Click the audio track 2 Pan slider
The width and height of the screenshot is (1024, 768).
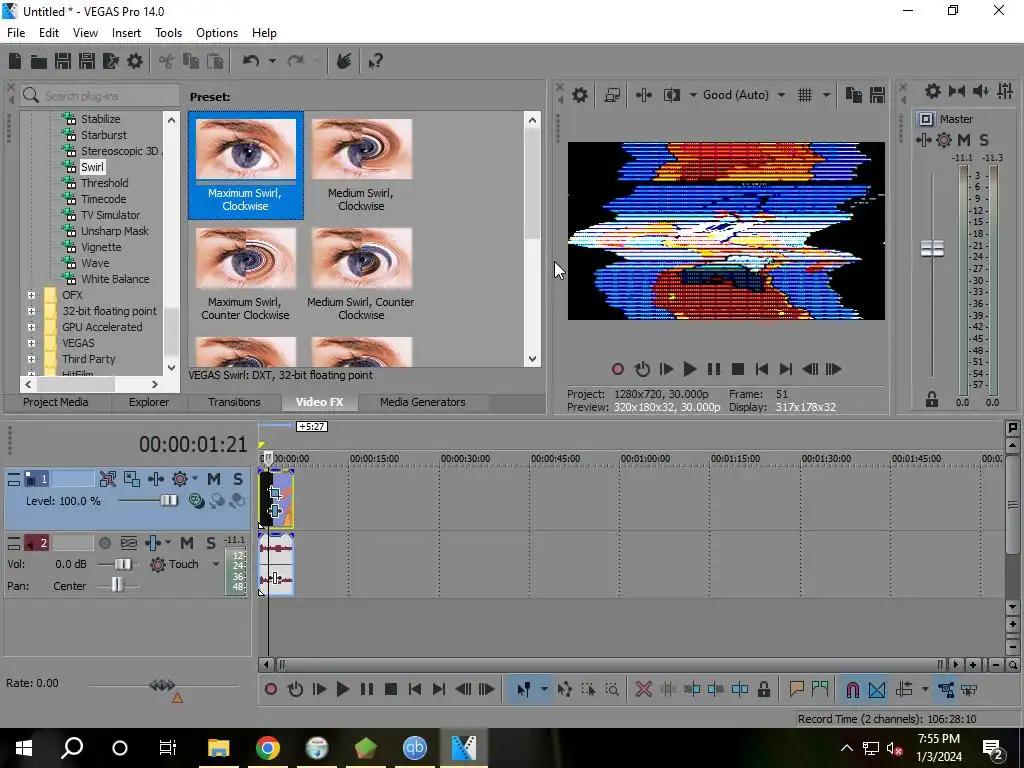pyautogui.click(x=117, y=585)
